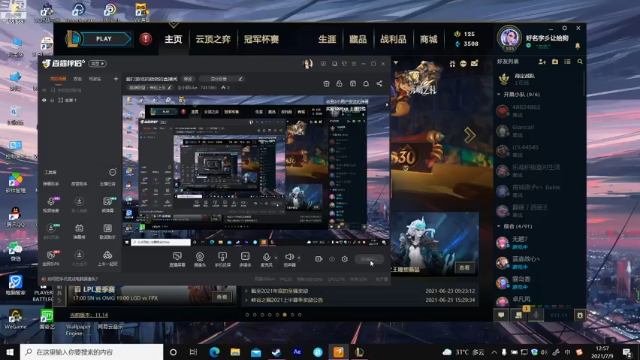Image resolution: width=640 pixels, height=360 pixels.
Task: Click the mode pill next to stream app logo
Action: pos(98,64)
